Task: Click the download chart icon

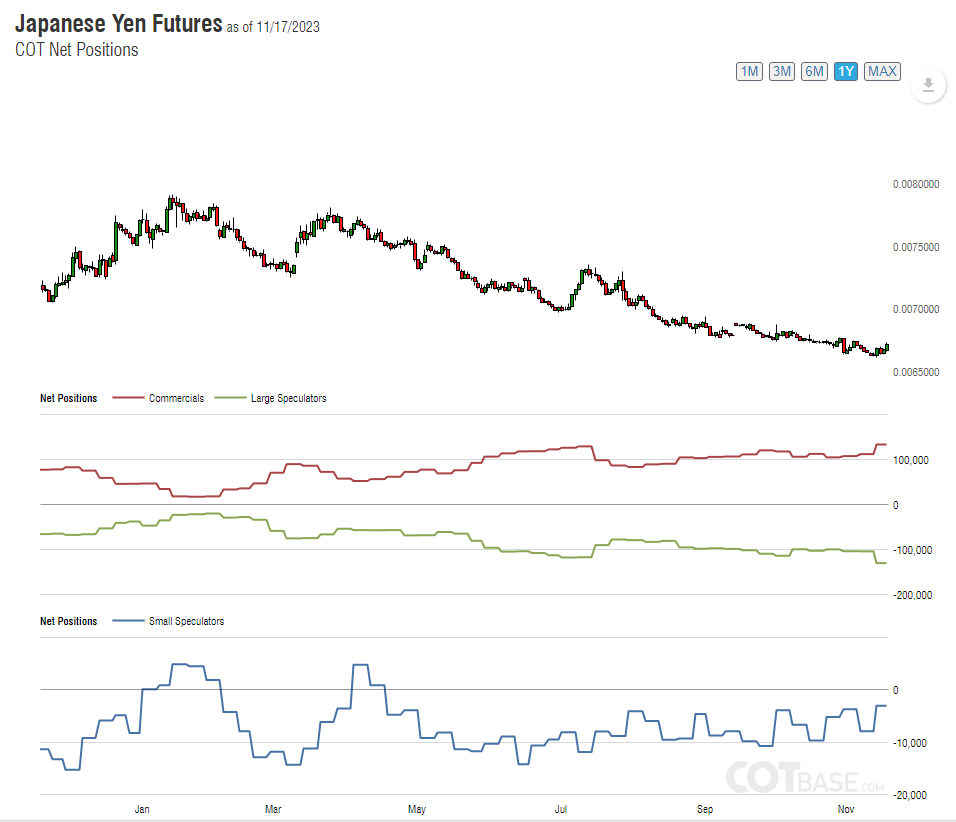Action: point(928,85)
